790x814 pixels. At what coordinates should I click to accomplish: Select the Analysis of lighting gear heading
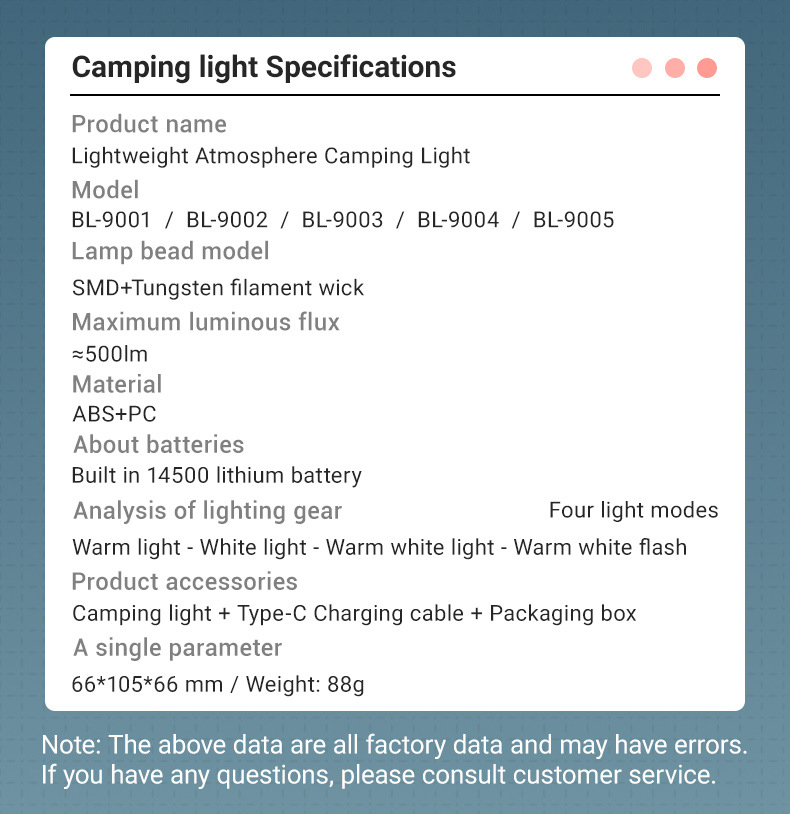coord(208,511)
